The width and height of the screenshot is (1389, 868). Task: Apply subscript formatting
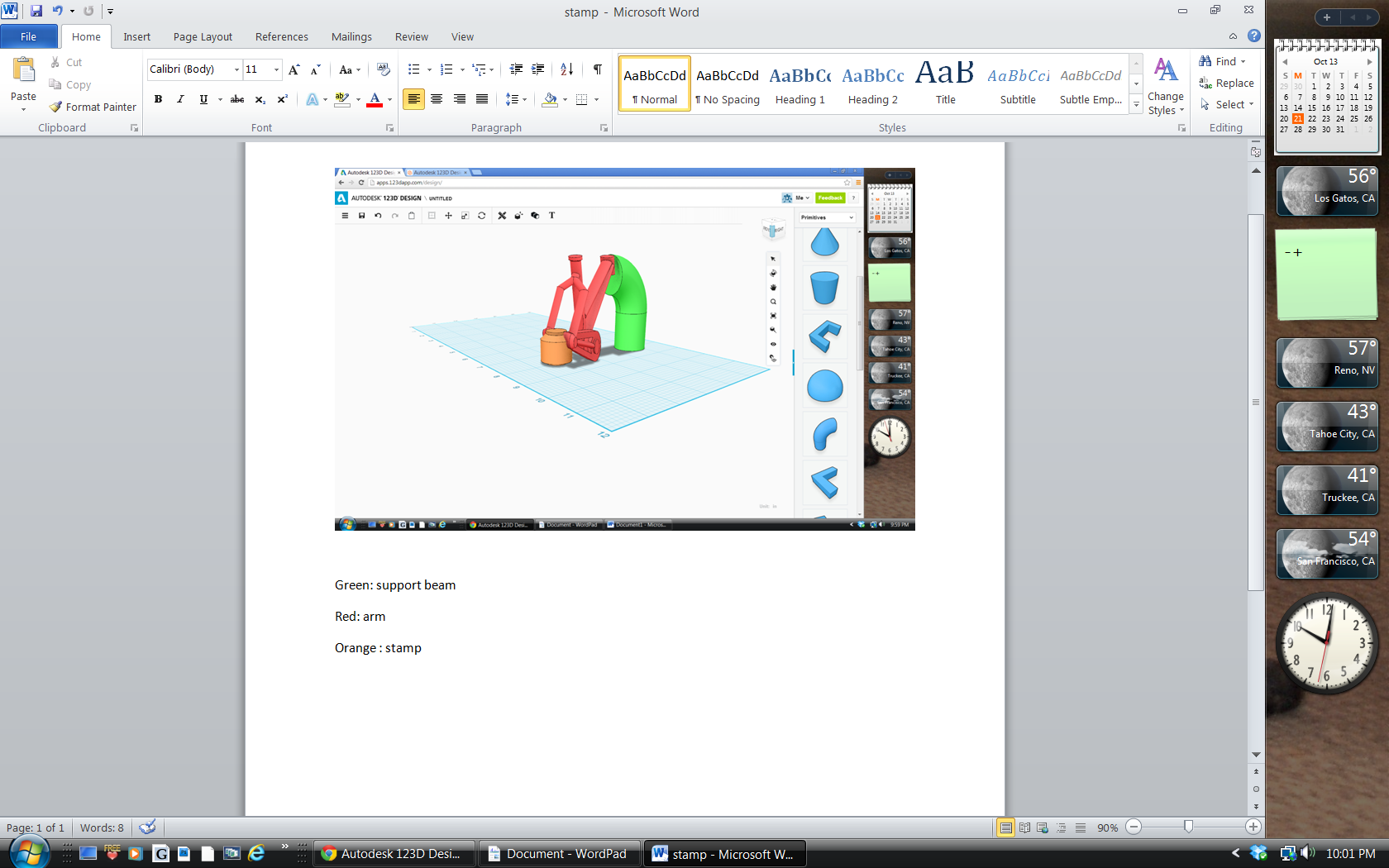(260, 99)
